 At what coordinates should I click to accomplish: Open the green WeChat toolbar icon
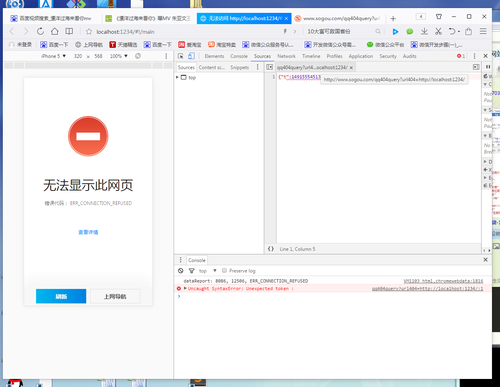pos(410,32)
